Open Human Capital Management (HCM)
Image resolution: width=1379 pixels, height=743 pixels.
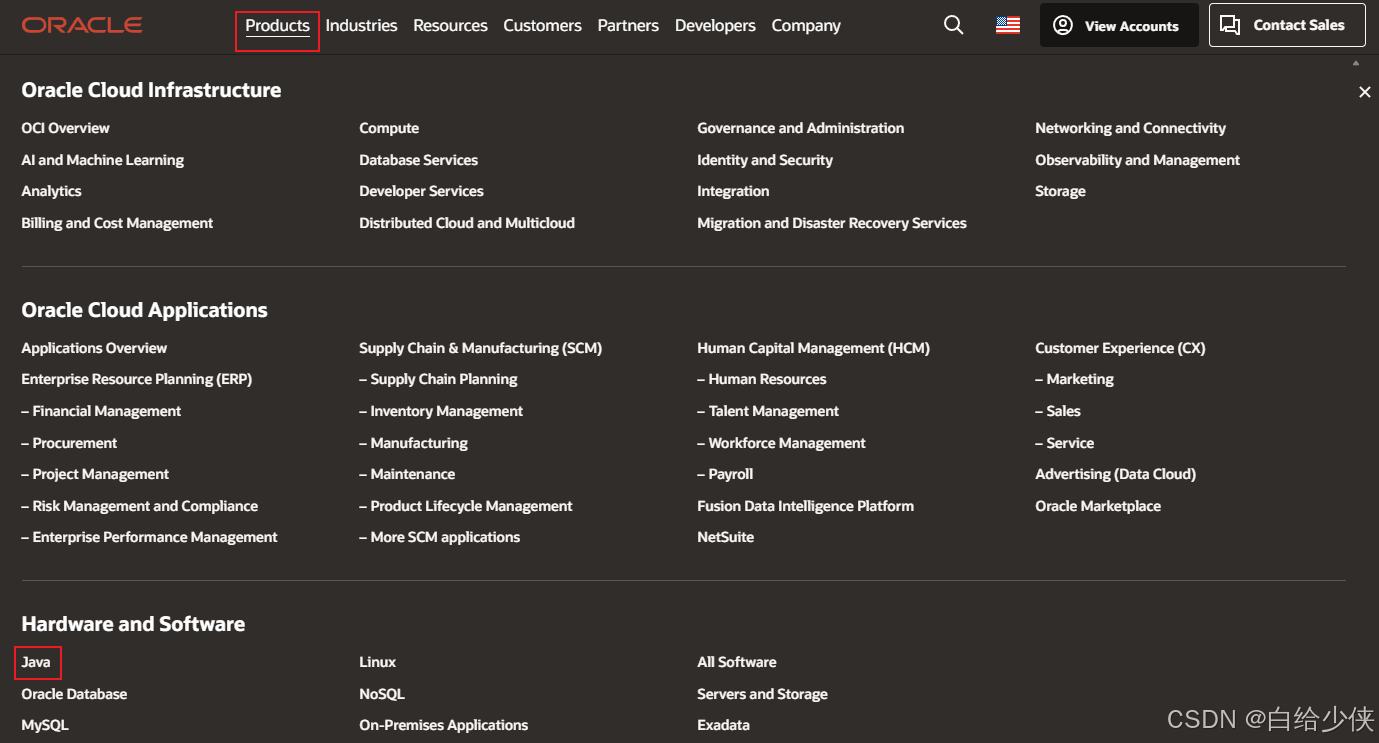[813, 348]
